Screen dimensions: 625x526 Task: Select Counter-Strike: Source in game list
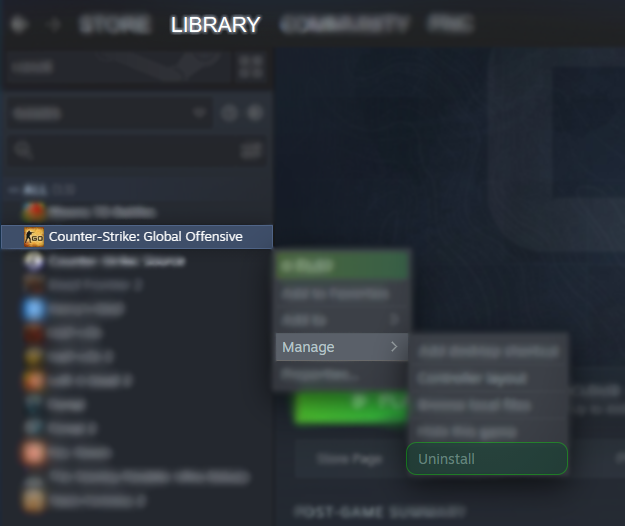(x=137, y=261)
